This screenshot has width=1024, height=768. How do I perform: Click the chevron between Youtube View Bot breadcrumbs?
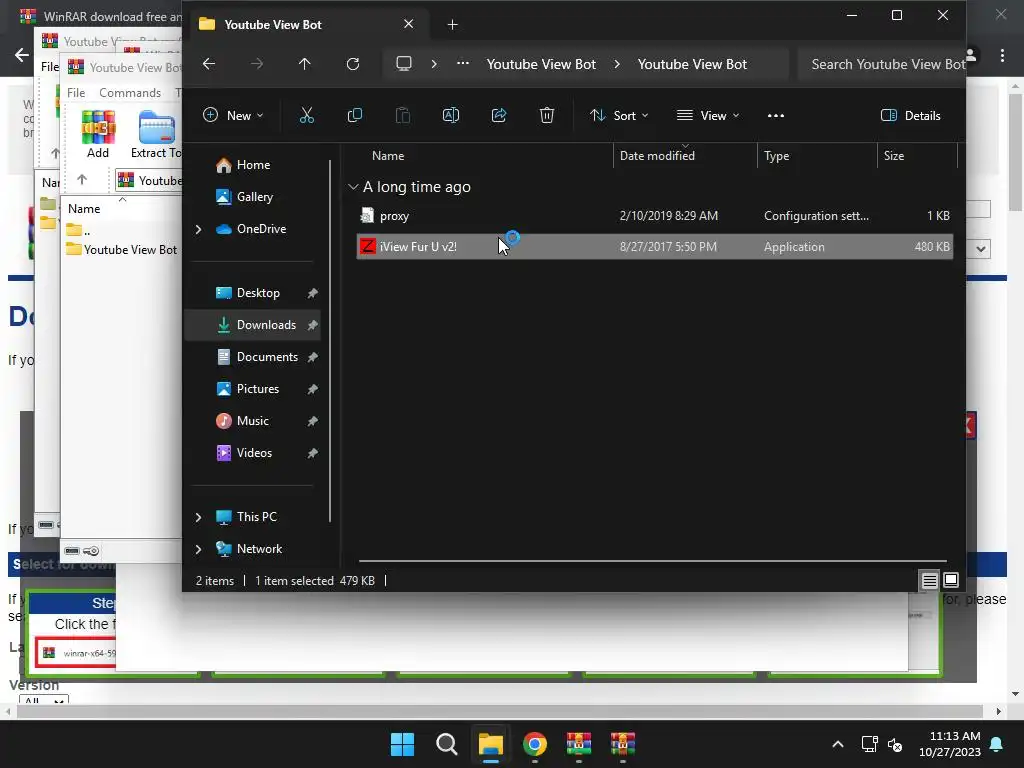point(616,64)
